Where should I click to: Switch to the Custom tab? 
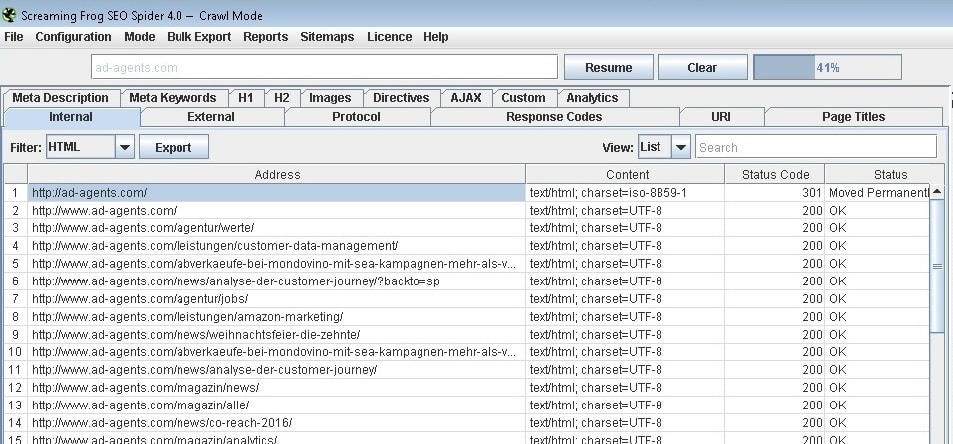(523, 98)
